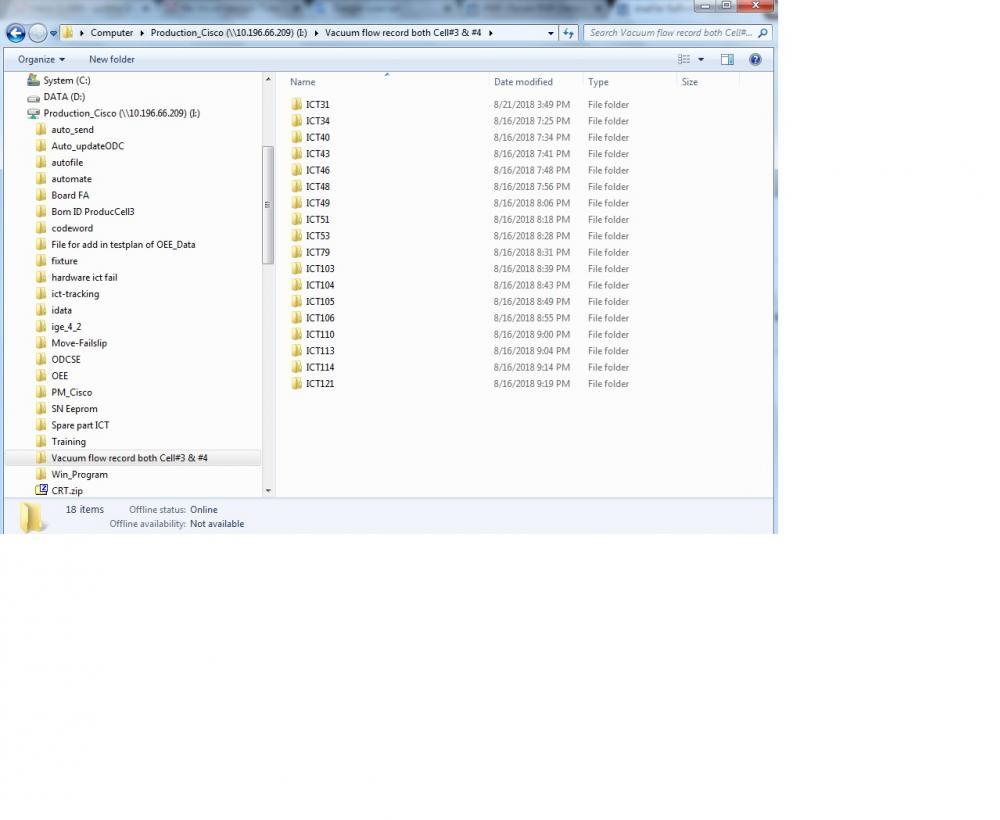Change view with the view icon
The width and height of the screenshot is (1000, 820).
(684, 59)
